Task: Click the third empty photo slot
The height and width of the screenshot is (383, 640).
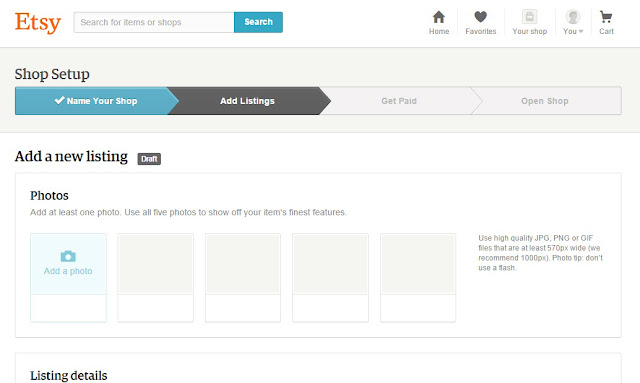Action: coord(243,278)
